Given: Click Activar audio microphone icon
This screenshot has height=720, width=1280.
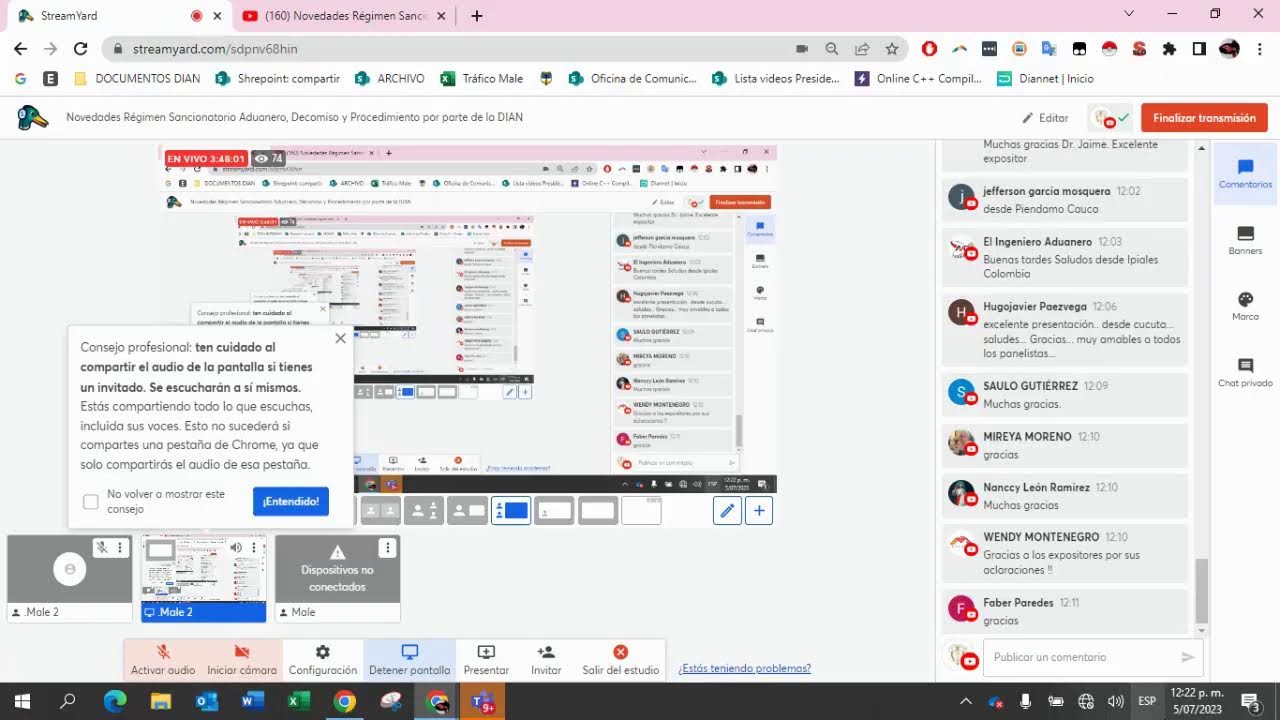Looking at the screenshot, I should tap(163, 652).
